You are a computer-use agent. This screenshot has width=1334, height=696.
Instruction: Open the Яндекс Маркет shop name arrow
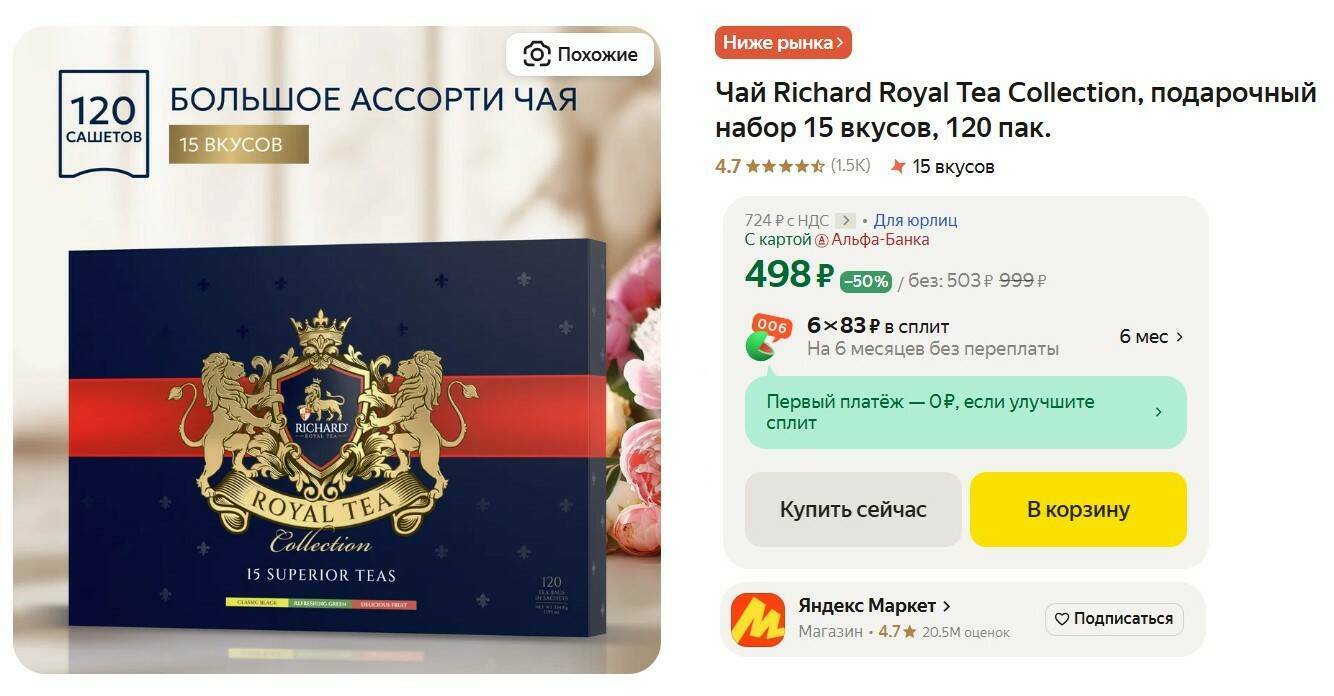(x=946, y=606)
